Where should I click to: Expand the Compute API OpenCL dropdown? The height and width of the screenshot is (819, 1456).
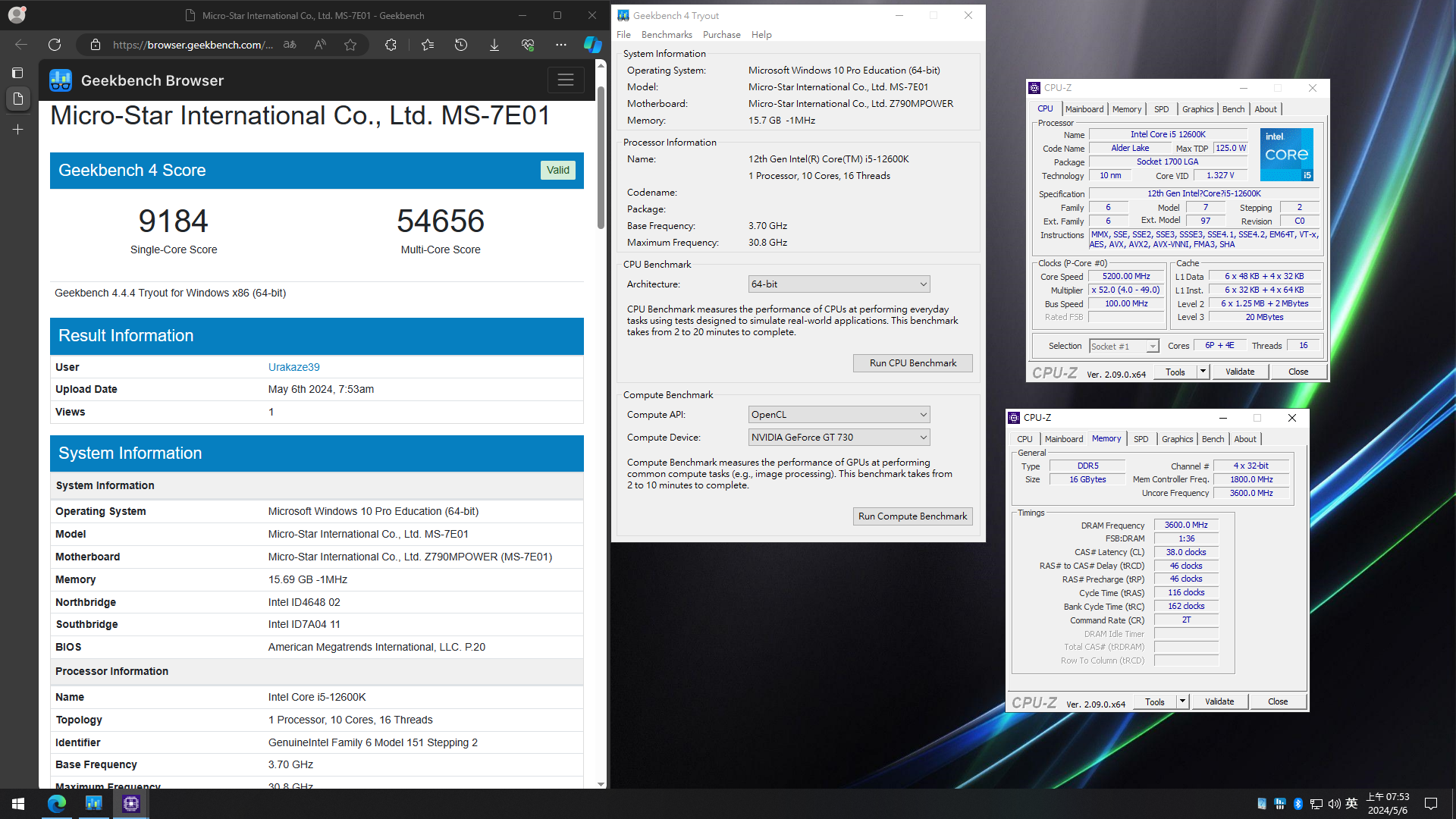839,415
